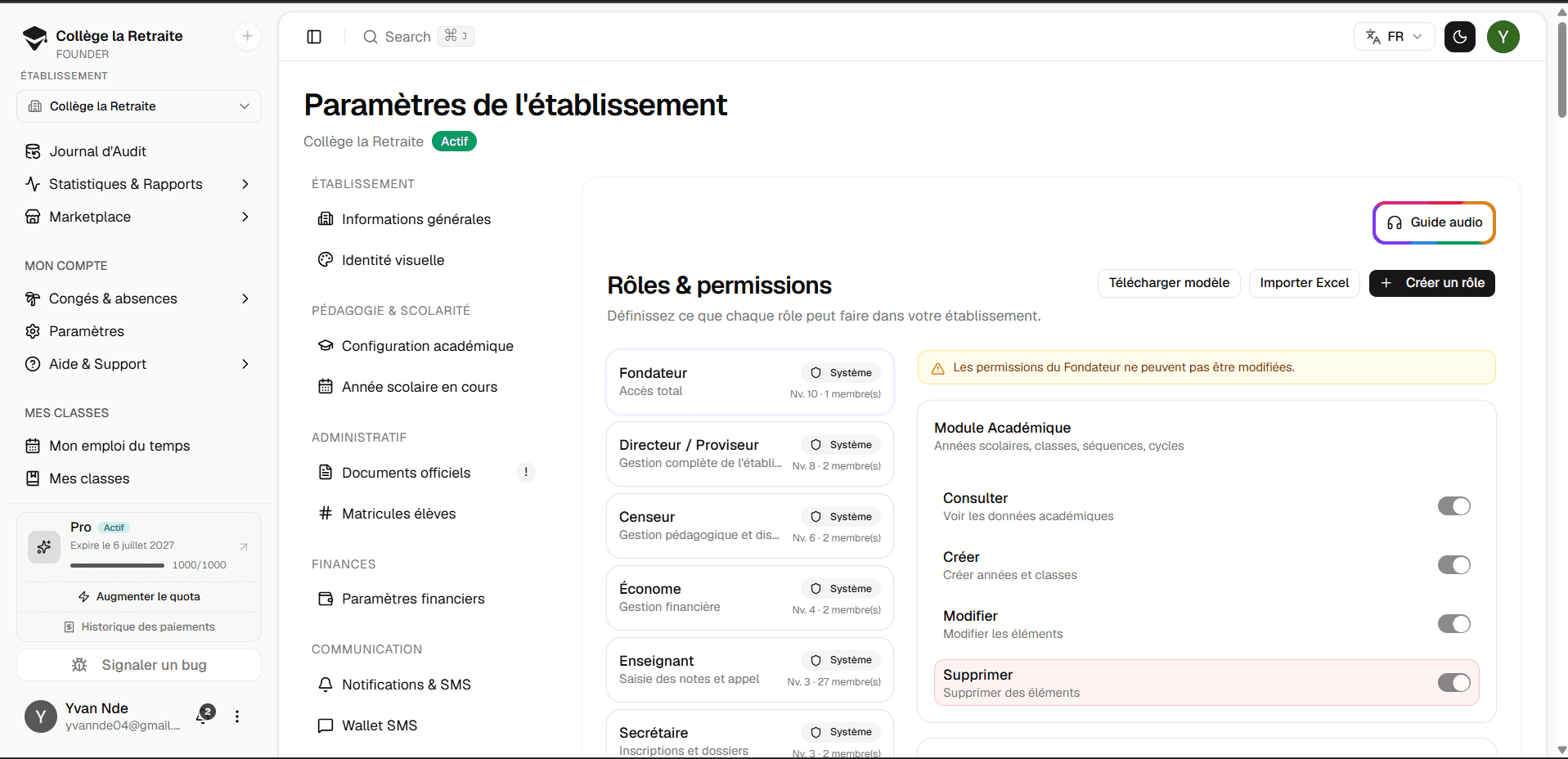The height and width of the screenshot is (759, 1568).
Task: Click the Wallet SMS message icon
Action: pos(326,725)
